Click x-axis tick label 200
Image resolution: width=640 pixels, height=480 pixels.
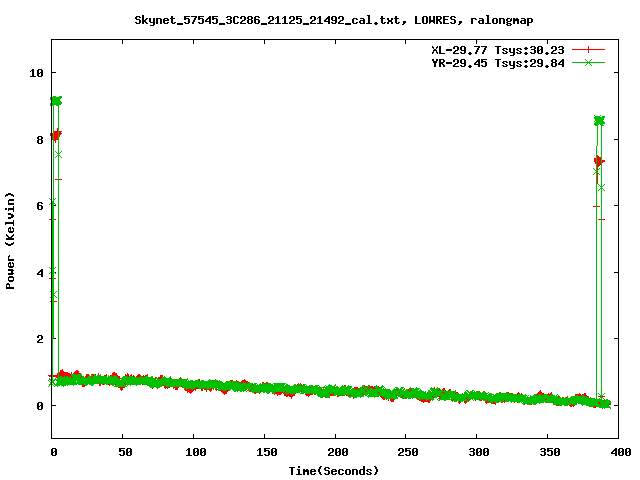[x=338, y=452]
